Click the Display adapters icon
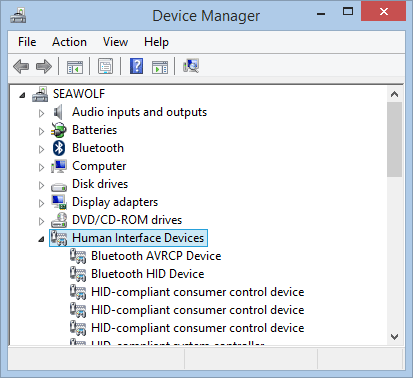Screen dimensions: 413x378 (59, 202)
